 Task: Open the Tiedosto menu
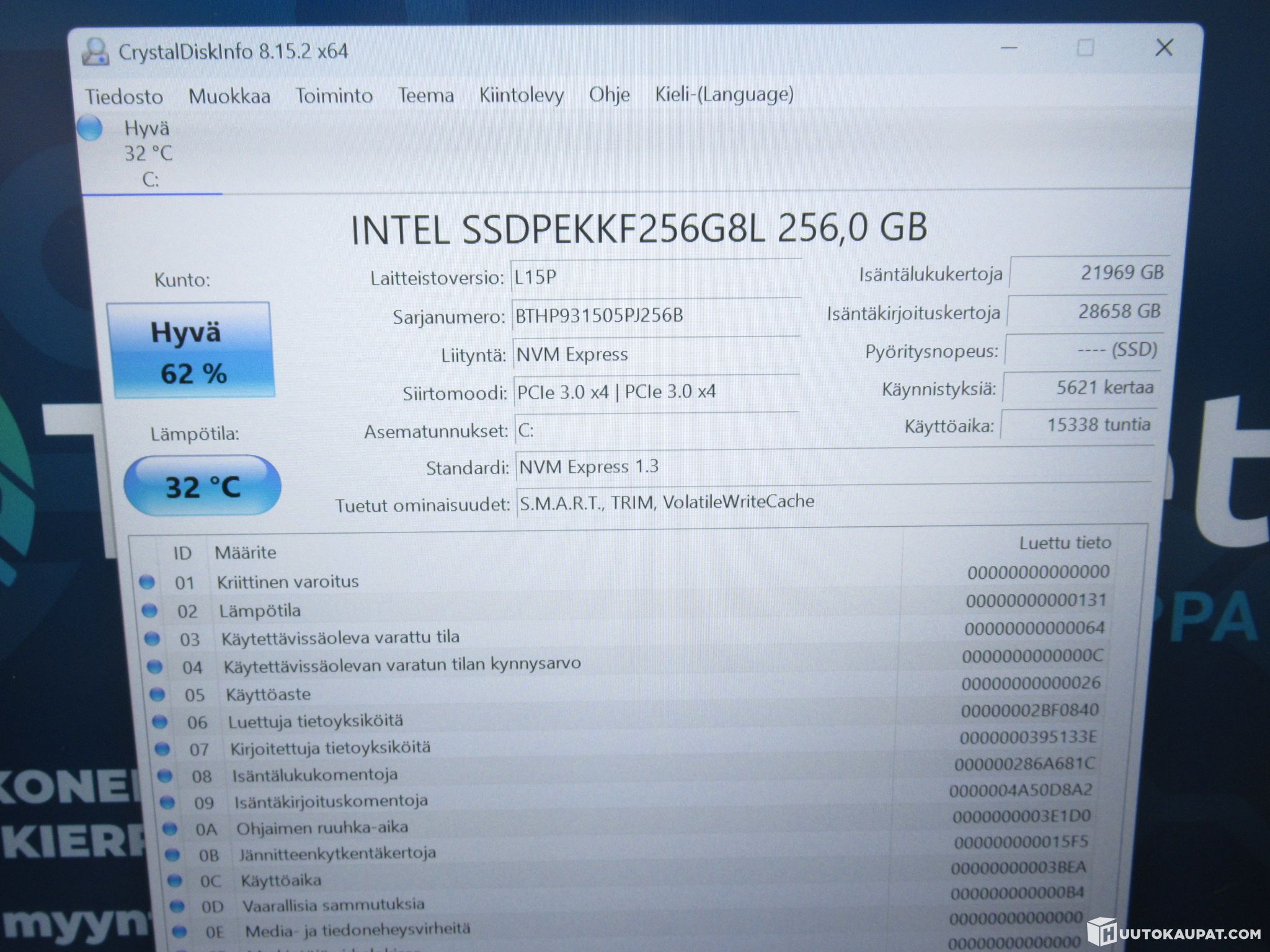click(124, 96)
